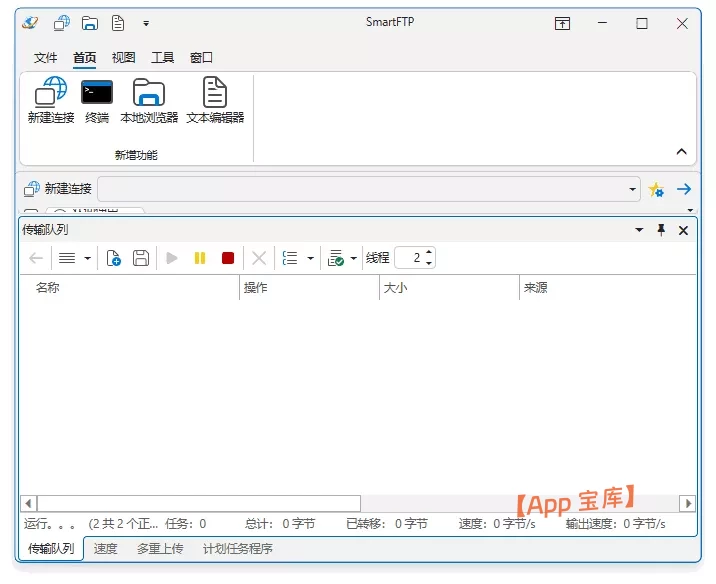
Task: Collapse the ribbon with the chevron arrow
Action: (x=682, y=152)
